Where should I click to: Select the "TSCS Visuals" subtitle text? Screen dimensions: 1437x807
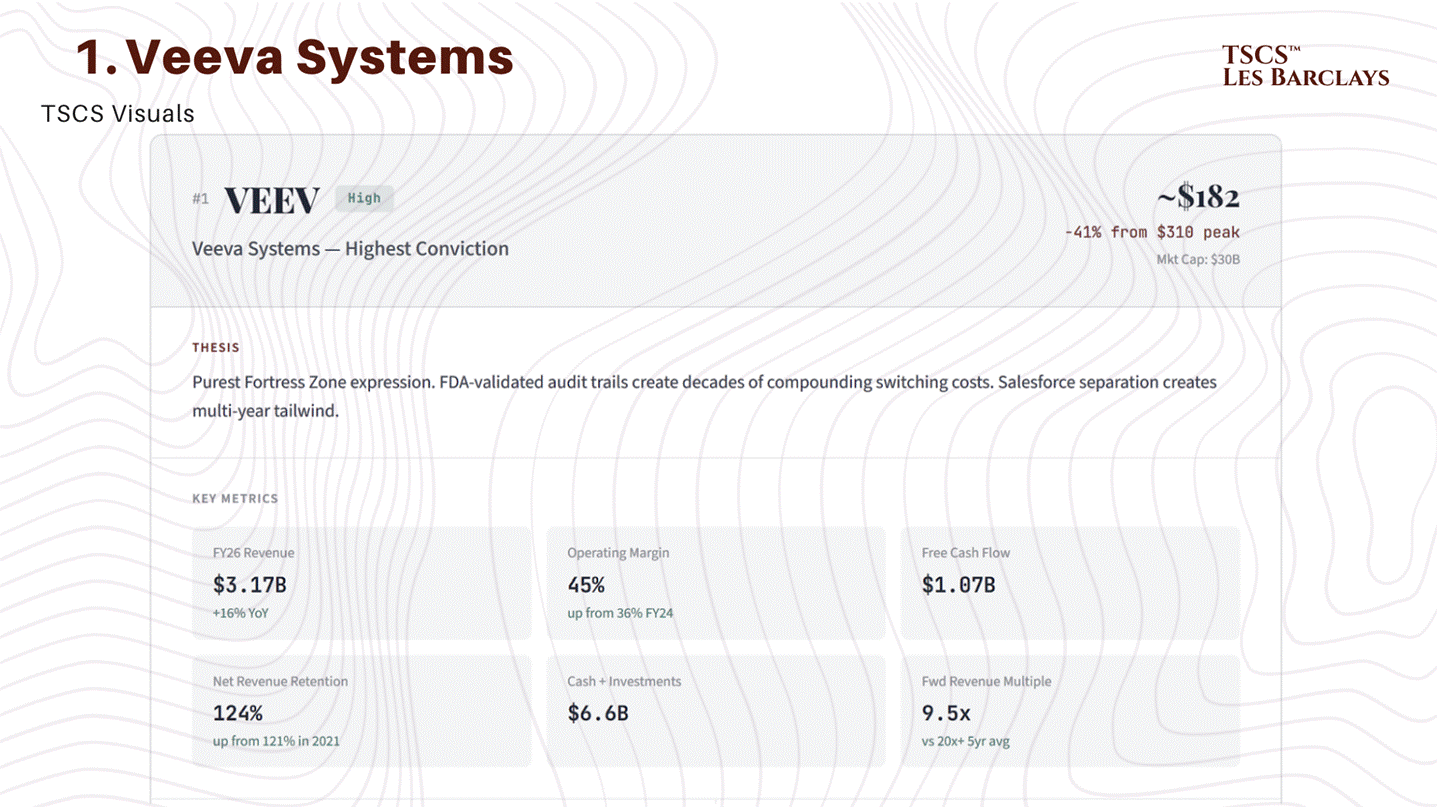point(118,114)
